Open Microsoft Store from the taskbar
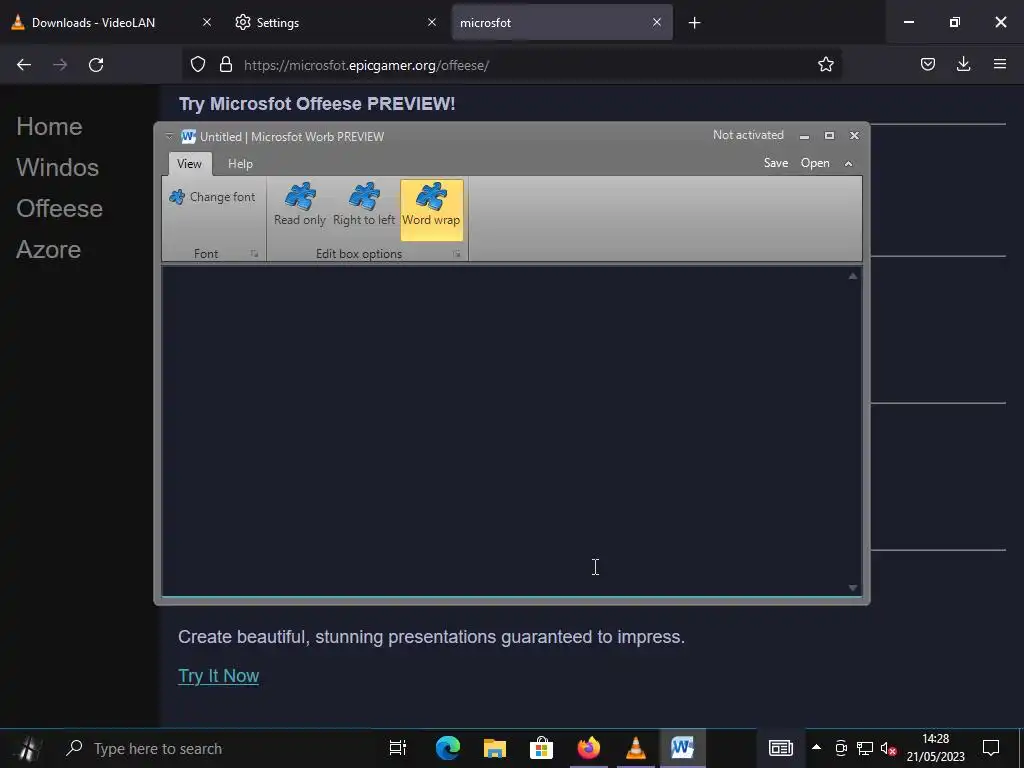1024x768 pixels. tap(541, 748)
